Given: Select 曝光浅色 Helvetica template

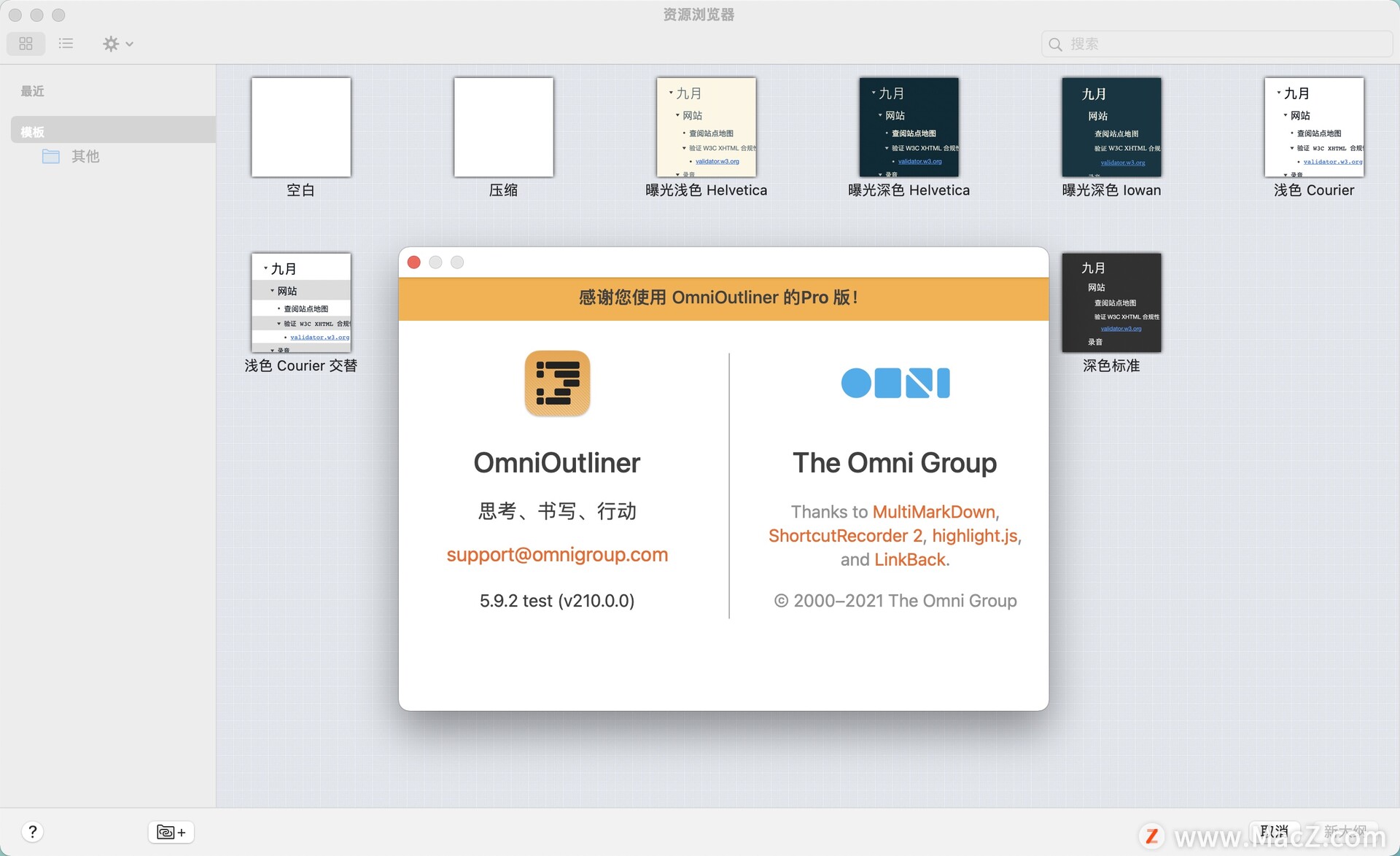Looking at the screenshot, I should click(x=707, y=127).
